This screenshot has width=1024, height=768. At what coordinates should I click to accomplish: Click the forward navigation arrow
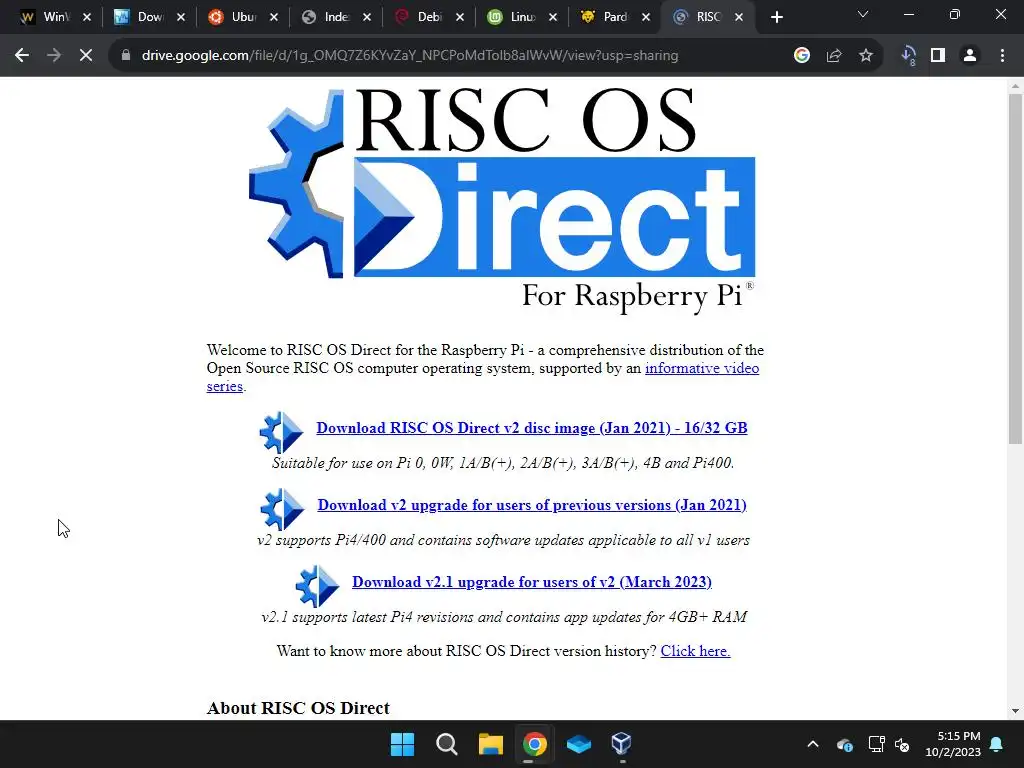(54, 56)
